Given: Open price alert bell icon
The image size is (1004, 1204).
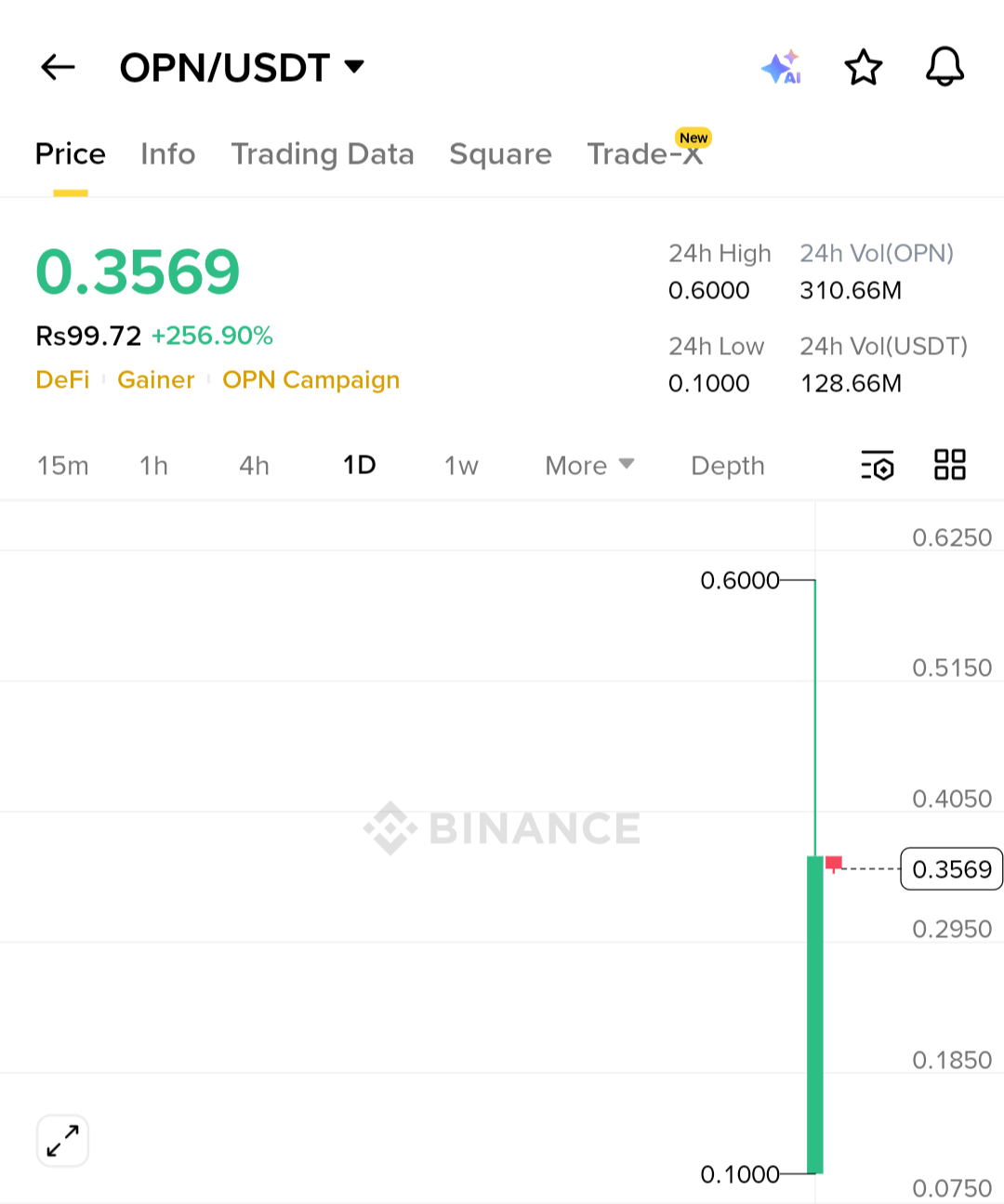Looking at the screenshot, I should pyautogui.click(x=945, y=67).
